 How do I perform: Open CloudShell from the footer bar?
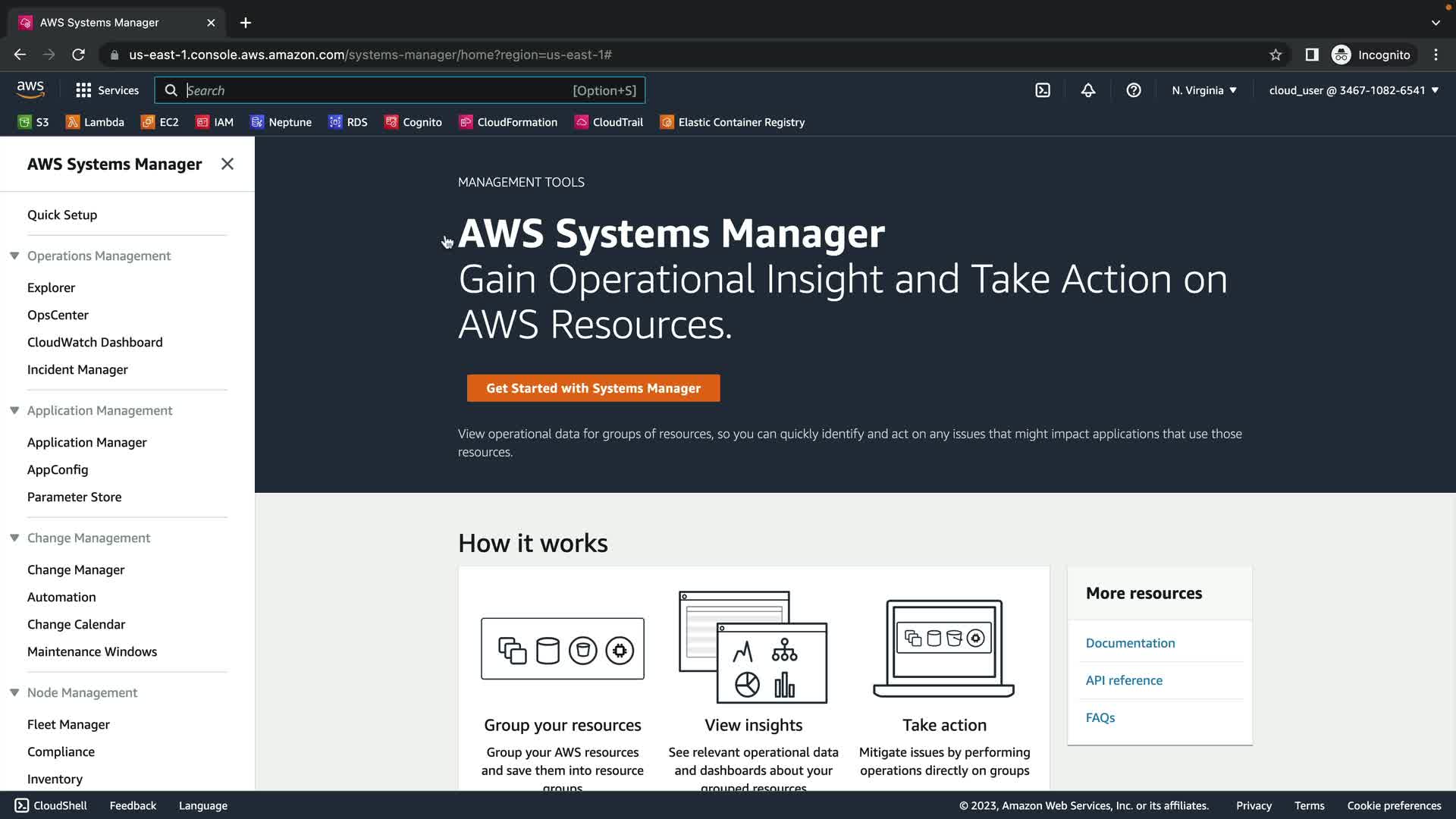coord(52,805)
